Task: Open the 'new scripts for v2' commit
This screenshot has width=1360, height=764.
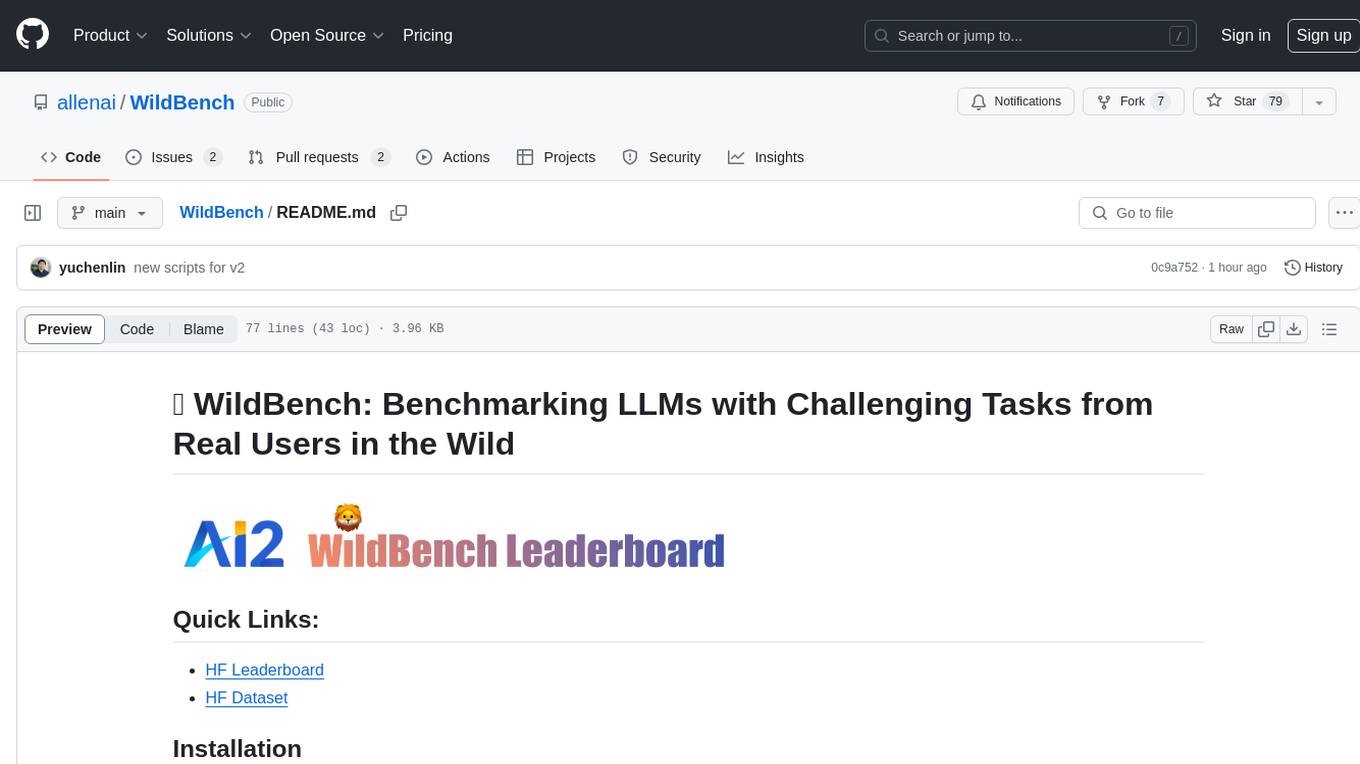Action: (189, 268)
